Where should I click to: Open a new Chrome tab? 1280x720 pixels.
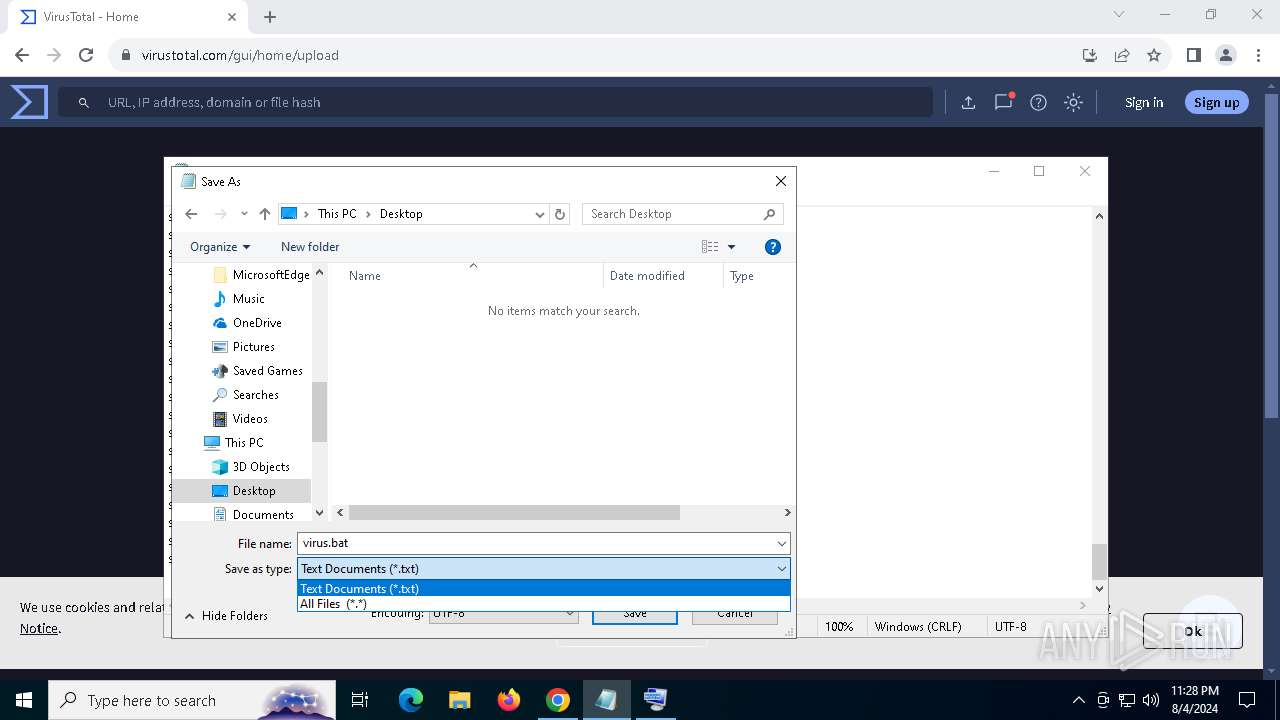point(270,17)
